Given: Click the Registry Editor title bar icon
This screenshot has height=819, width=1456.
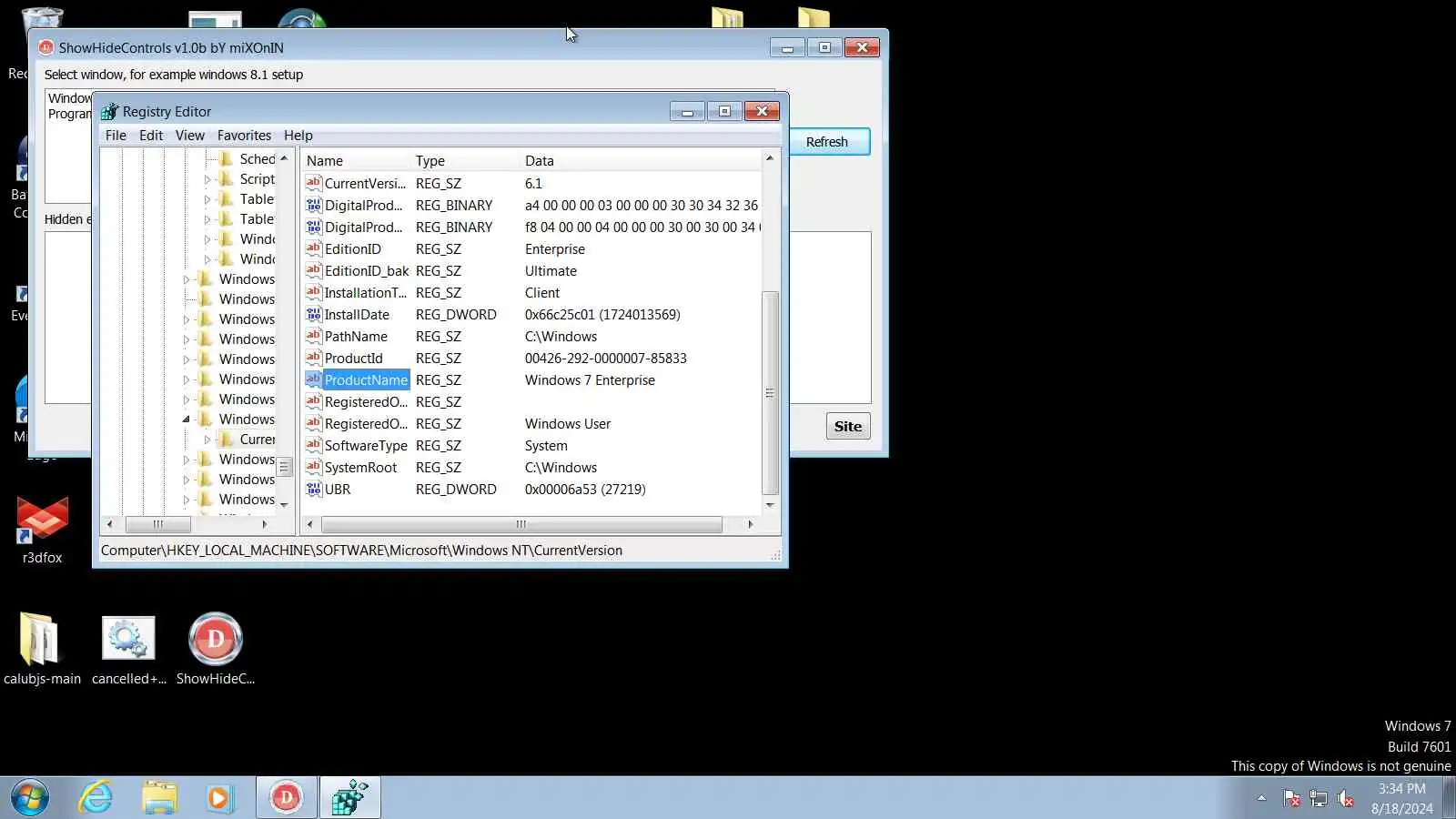Looking at the screenshot, I should (110, 111).
